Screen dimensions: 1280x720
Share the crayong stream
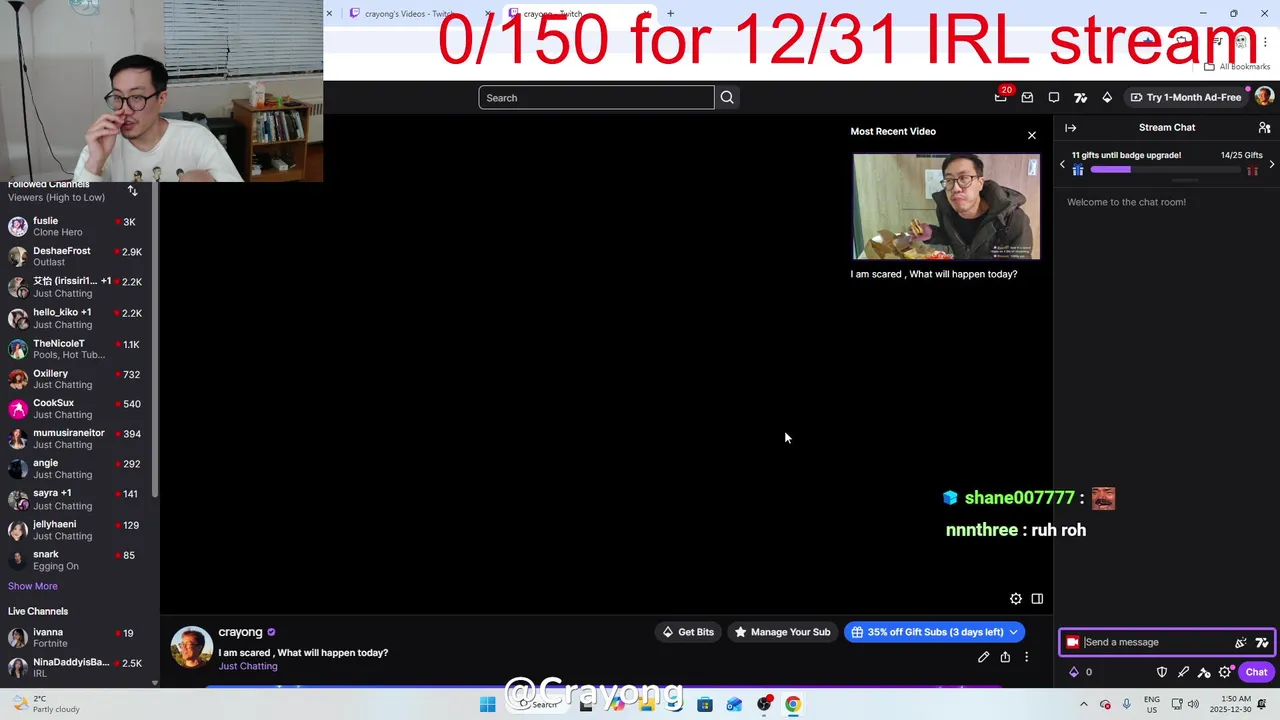(1005, 657)
